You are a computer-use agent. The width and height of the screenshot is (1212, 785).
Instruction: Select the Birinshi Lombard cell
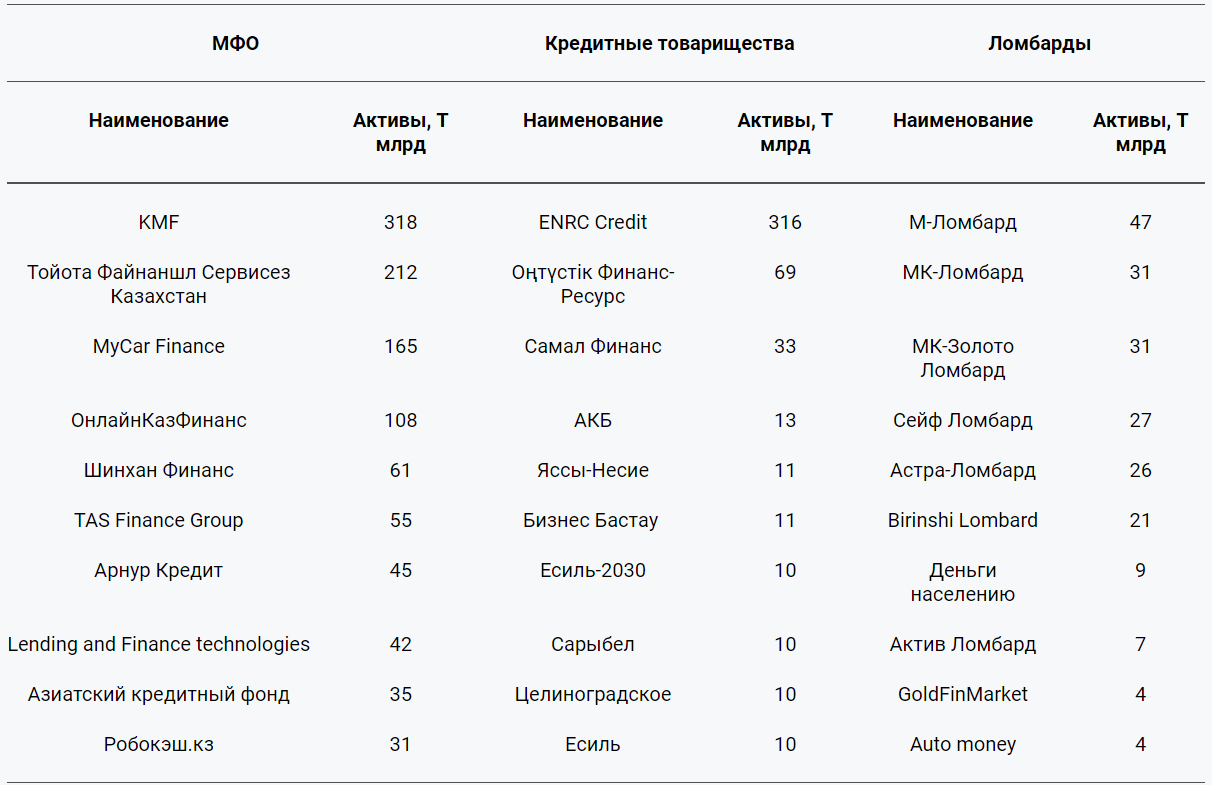(x=963, y=520)
